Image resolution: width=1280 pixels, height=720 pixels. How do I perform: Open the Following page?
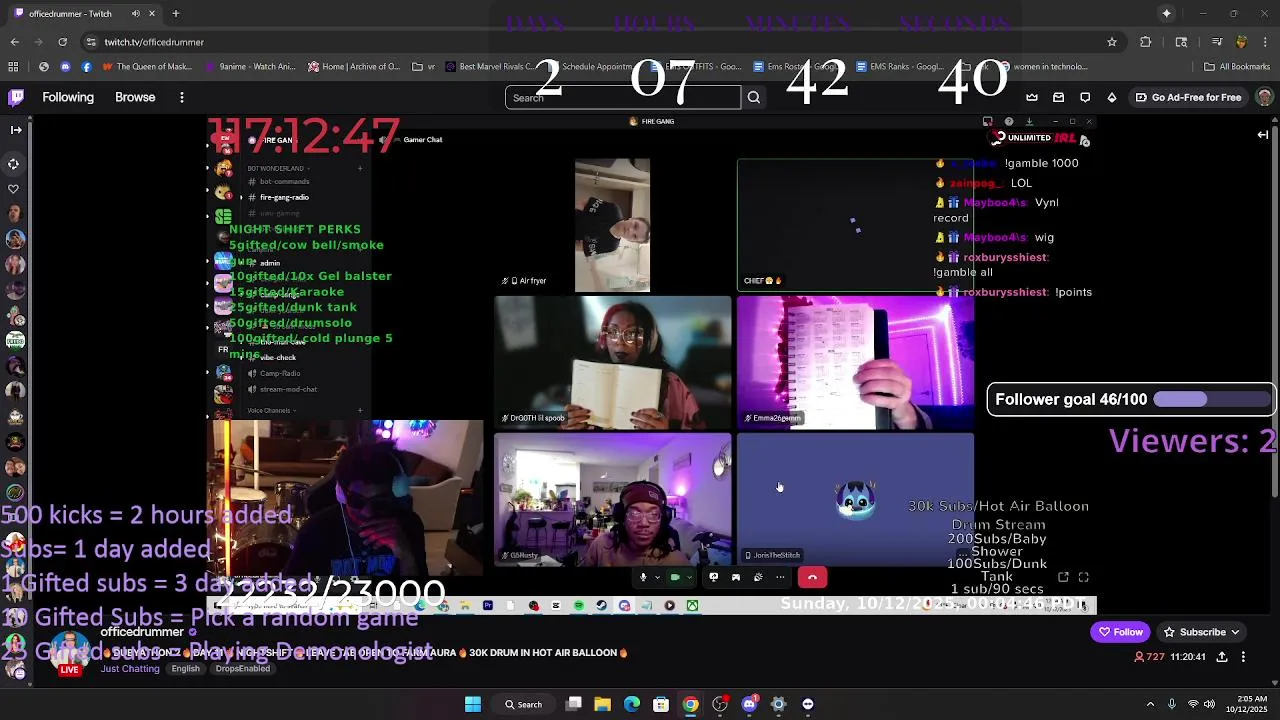[x=68, y=97]
